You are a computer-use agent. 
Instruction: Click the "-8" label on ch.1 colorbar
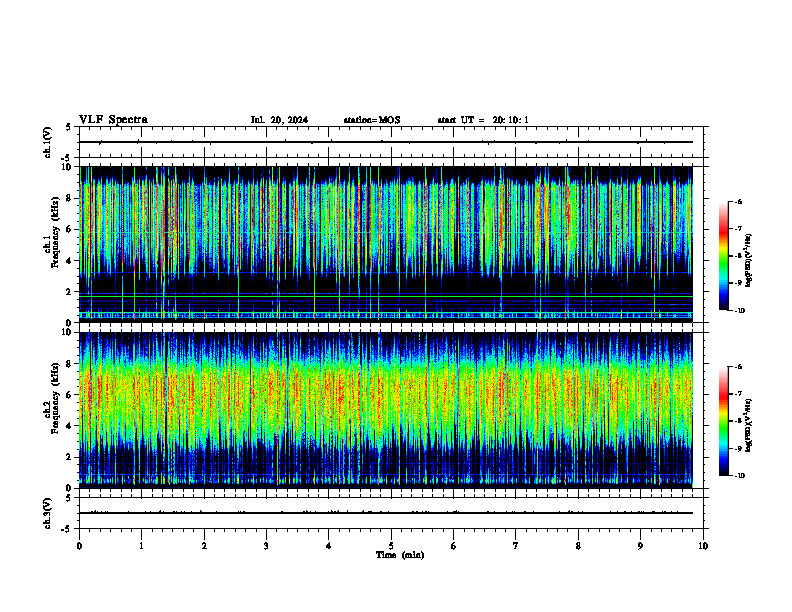(x=739, y=256)
